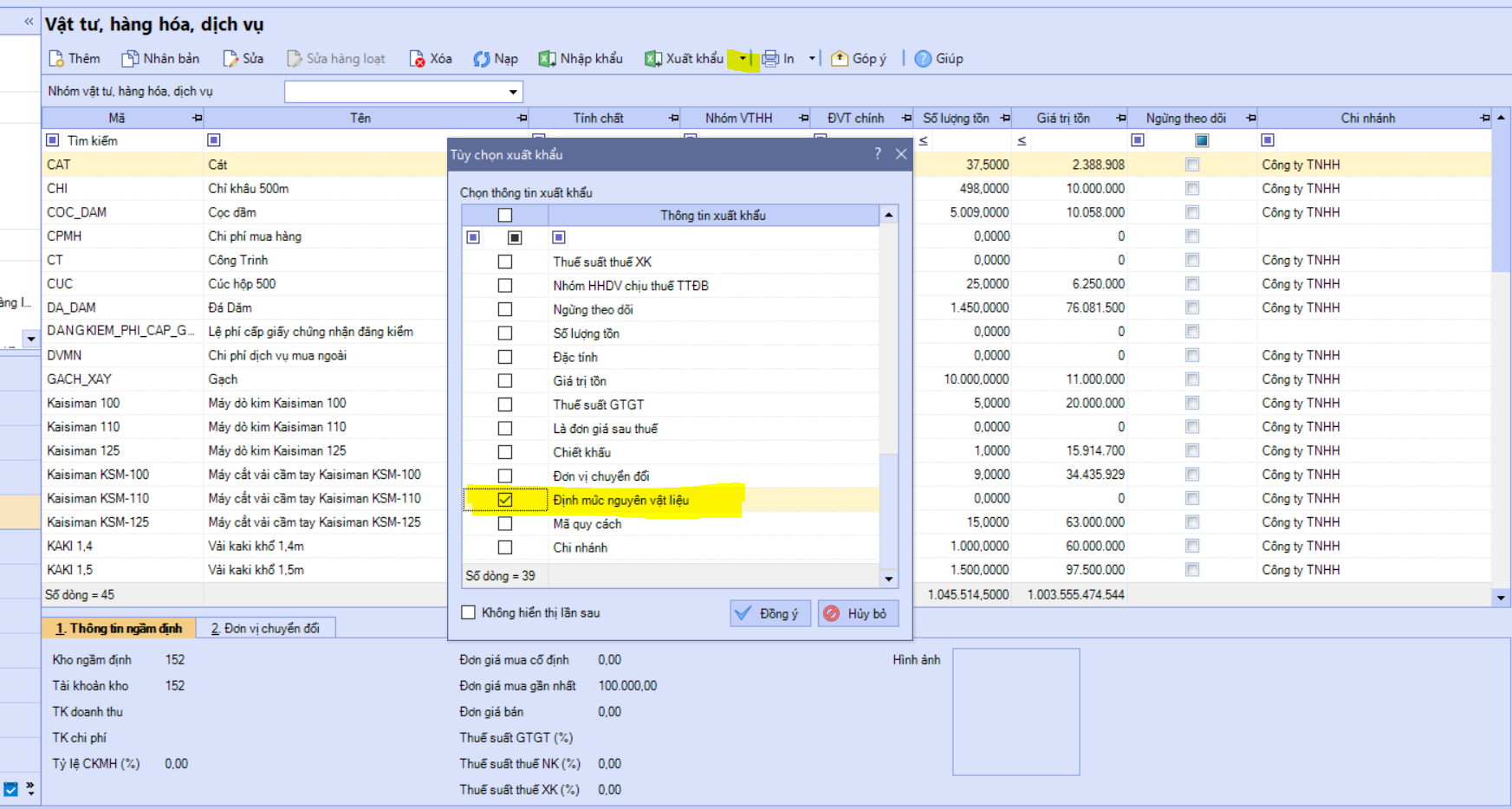Pin the Giá trị tồn column
The height and width of the screenshot is (809, 1512).
point(1121,118)
